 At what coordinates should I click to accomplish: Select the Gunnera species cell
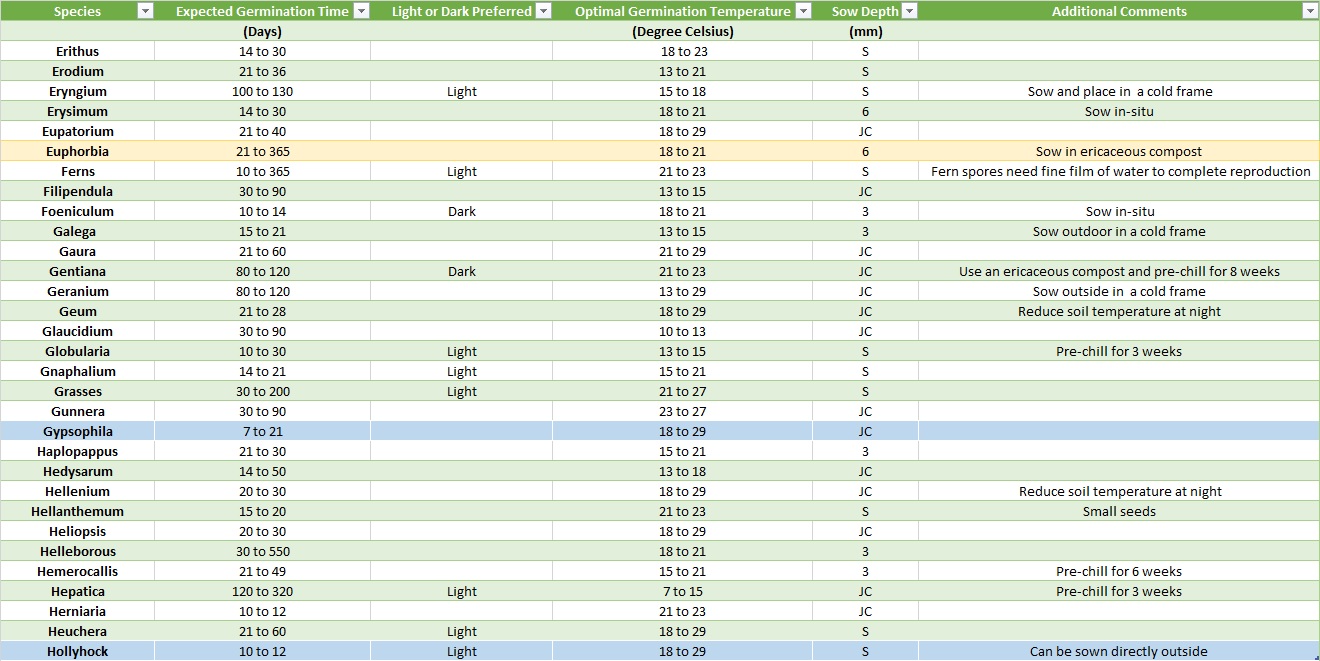tap(77, 411)
